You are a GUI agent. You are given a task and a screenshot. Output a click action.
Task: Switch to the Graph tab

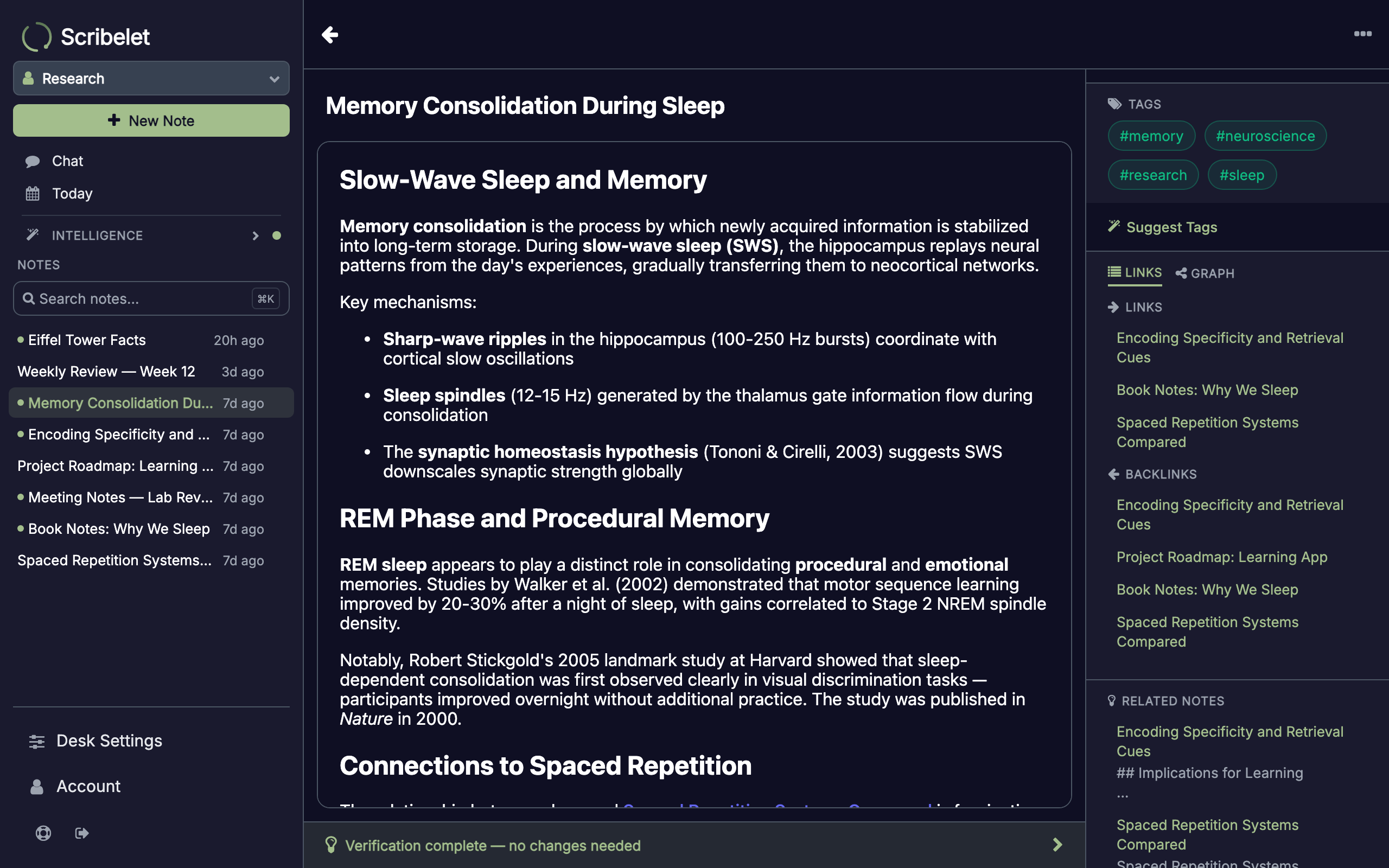tap(1205, 273)
